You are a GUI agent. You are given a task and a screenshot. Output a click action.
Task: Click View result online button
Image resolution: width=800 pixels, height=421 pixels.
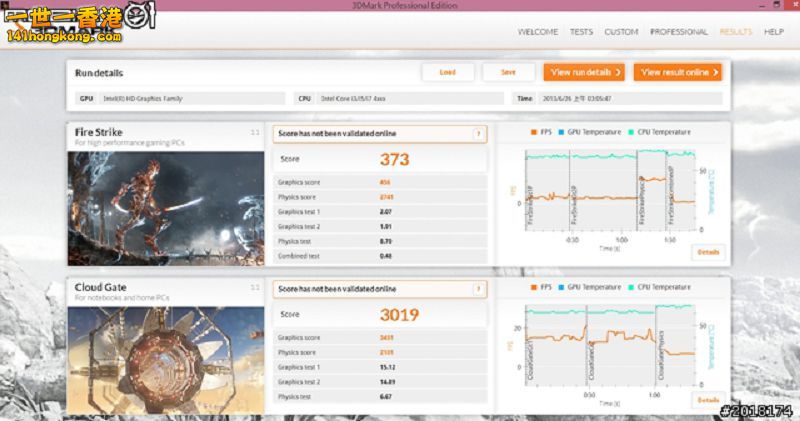click(x=678, y=72)
